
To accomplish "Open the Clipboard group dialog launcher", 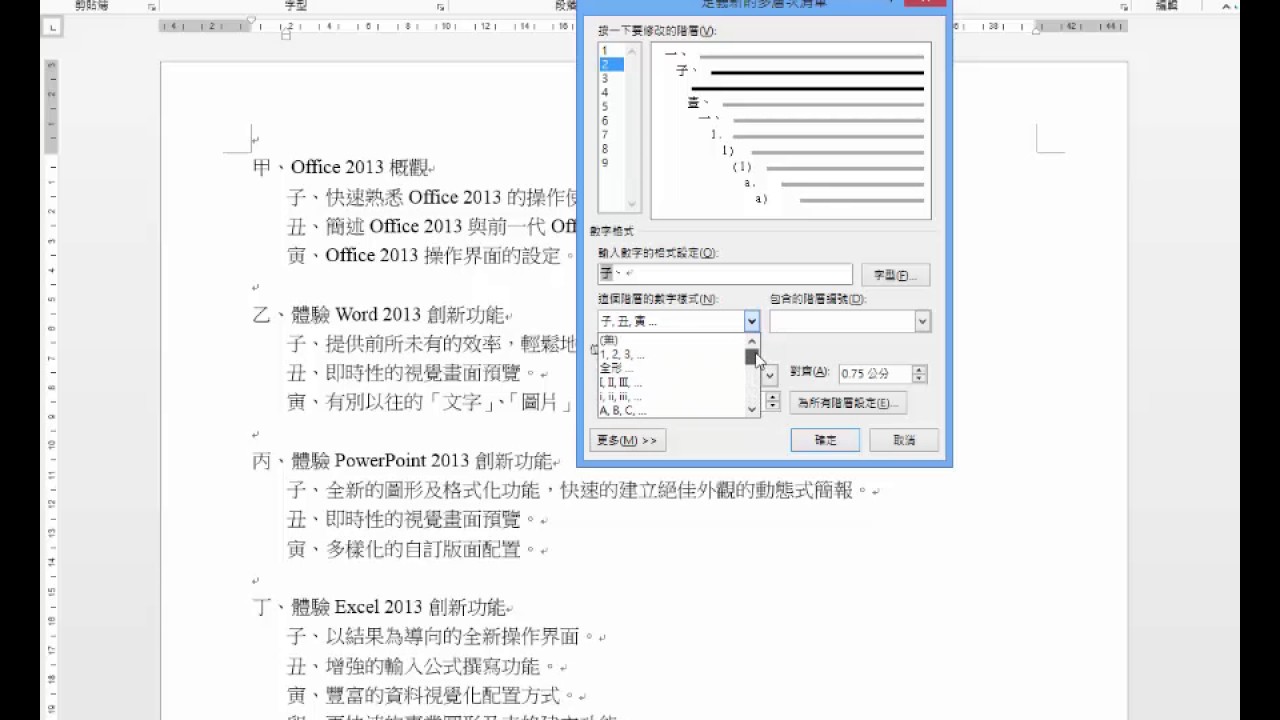I will tap(152, 7).
